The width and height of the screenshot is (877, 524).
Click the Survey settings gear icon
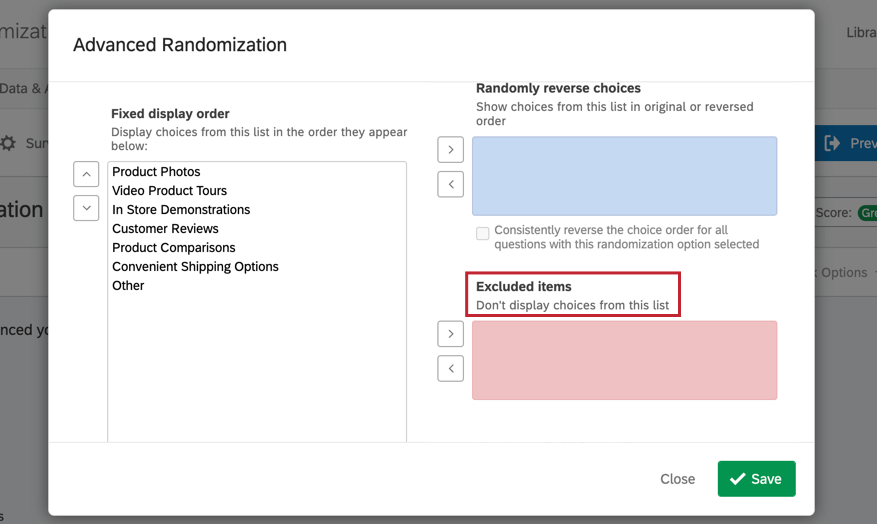9,143
